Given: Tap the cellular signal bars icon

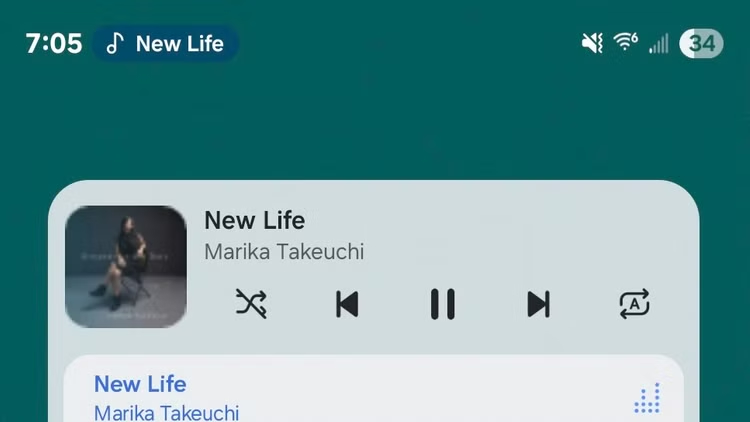Looking at the screenshot, I should point(659,44).
